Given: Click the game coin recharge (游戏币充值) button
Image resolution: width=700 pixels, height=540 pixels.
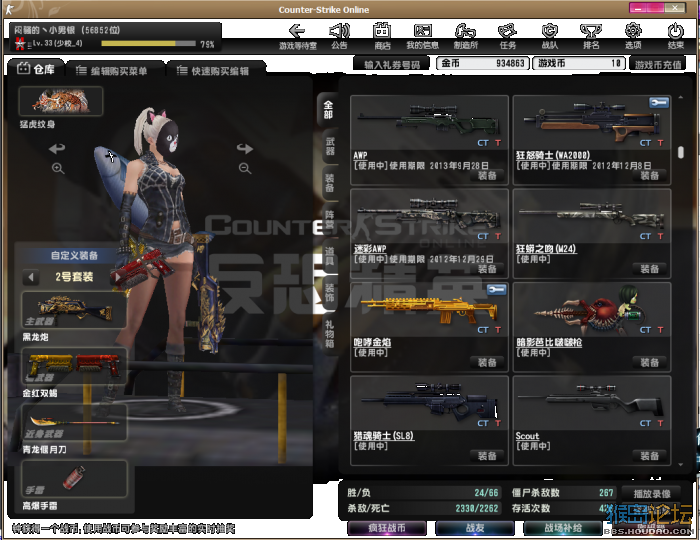Looking at the screenshot, I should pos(658,64).
